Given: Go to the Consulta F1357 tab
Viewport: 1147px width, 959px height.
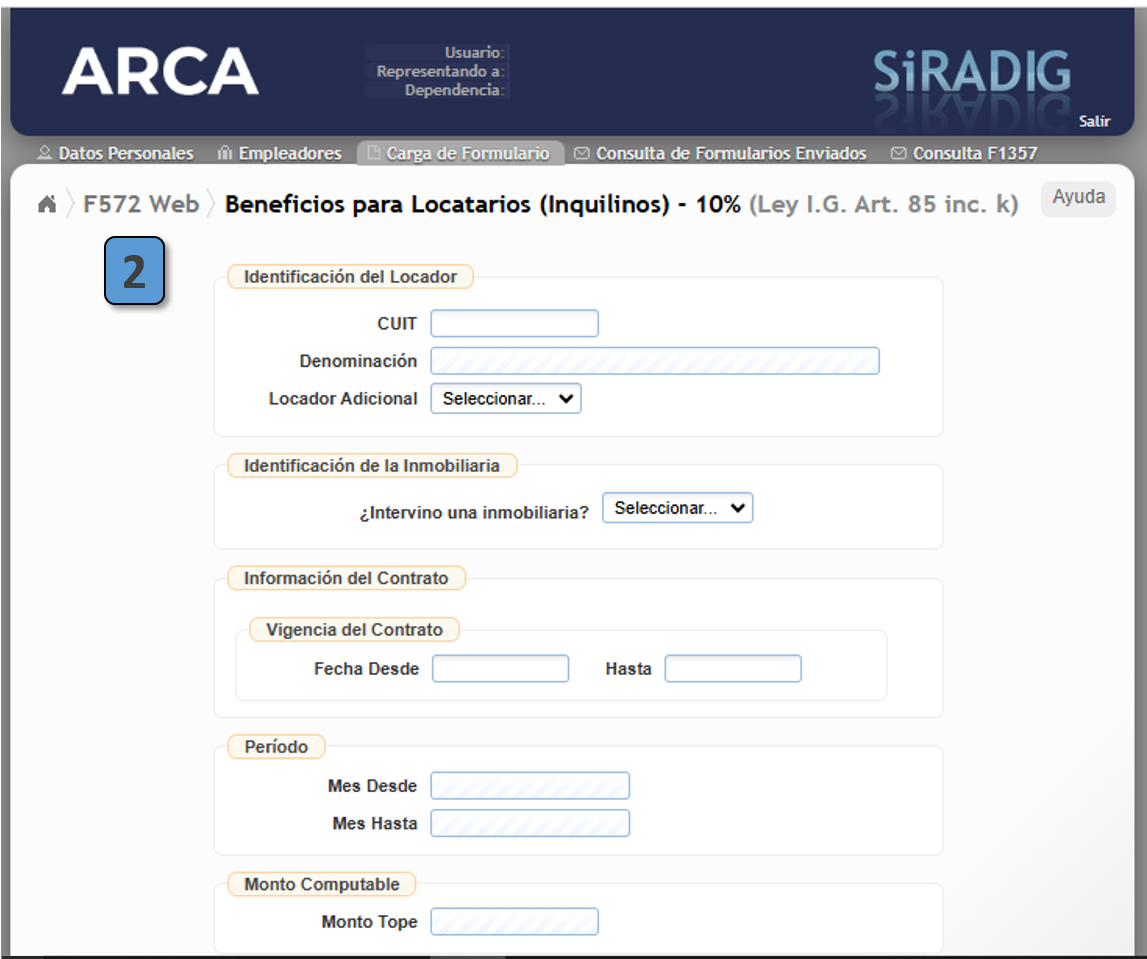Looking at the screenshot, I should (x=964, y=154).
